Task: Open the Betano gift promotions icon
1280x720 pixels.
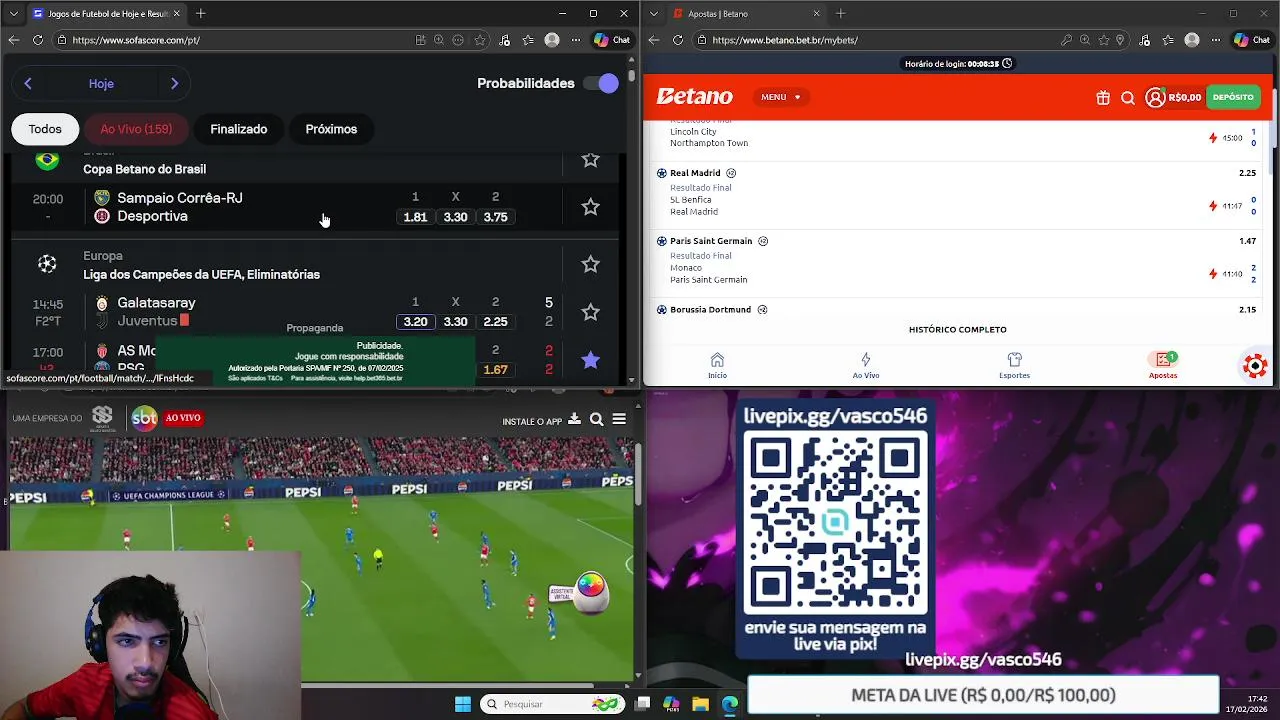Action: [1103, 98]
